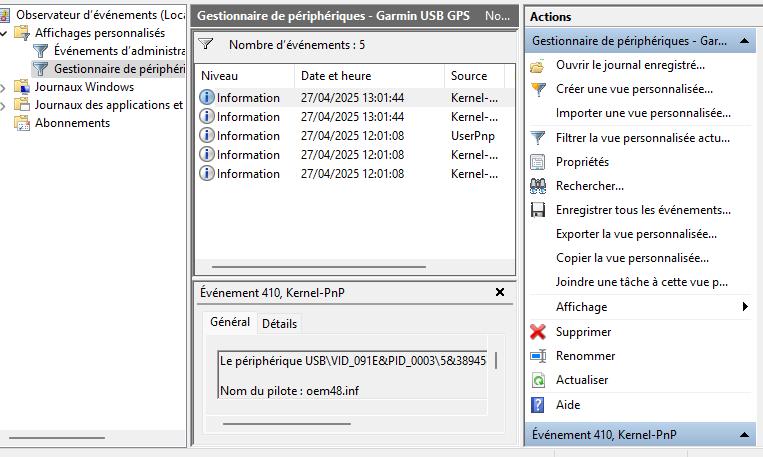Click the Gestionnaire de périphériques filter icon in tree
Viewport: 763px width, 457px height.
pos(40,69)
